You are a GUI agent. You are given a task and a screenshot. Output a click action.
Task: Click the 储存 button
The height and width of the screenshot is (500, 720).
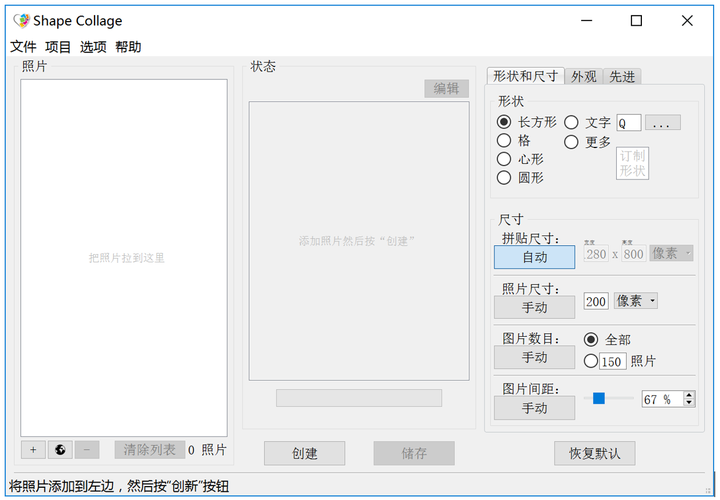[x=414, y=454]
